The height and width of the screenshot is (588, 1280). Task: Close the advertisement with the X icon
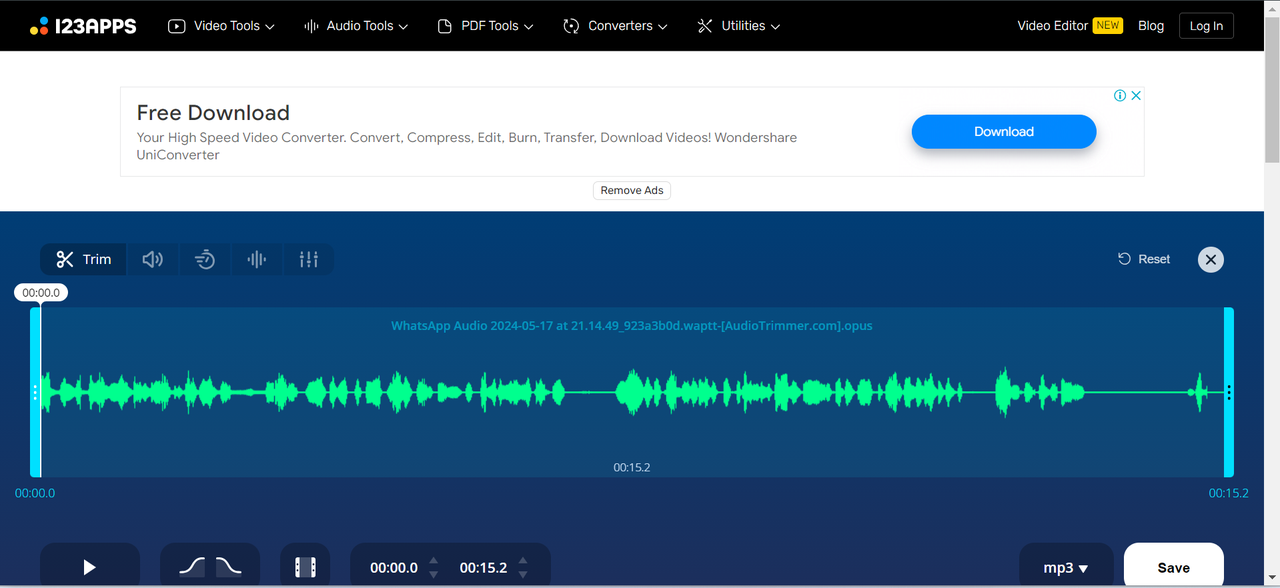[x=1136, y=96]
